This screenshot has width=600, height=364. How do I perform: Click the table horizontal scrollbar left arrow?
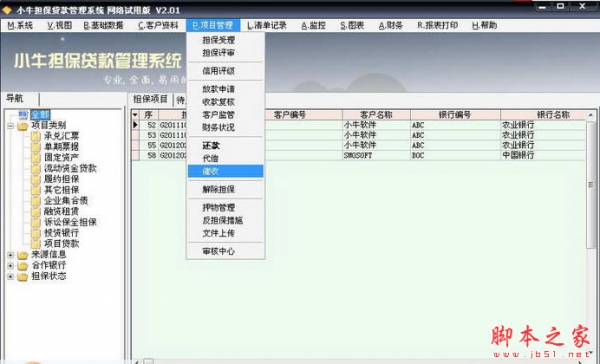coord(137,361)
